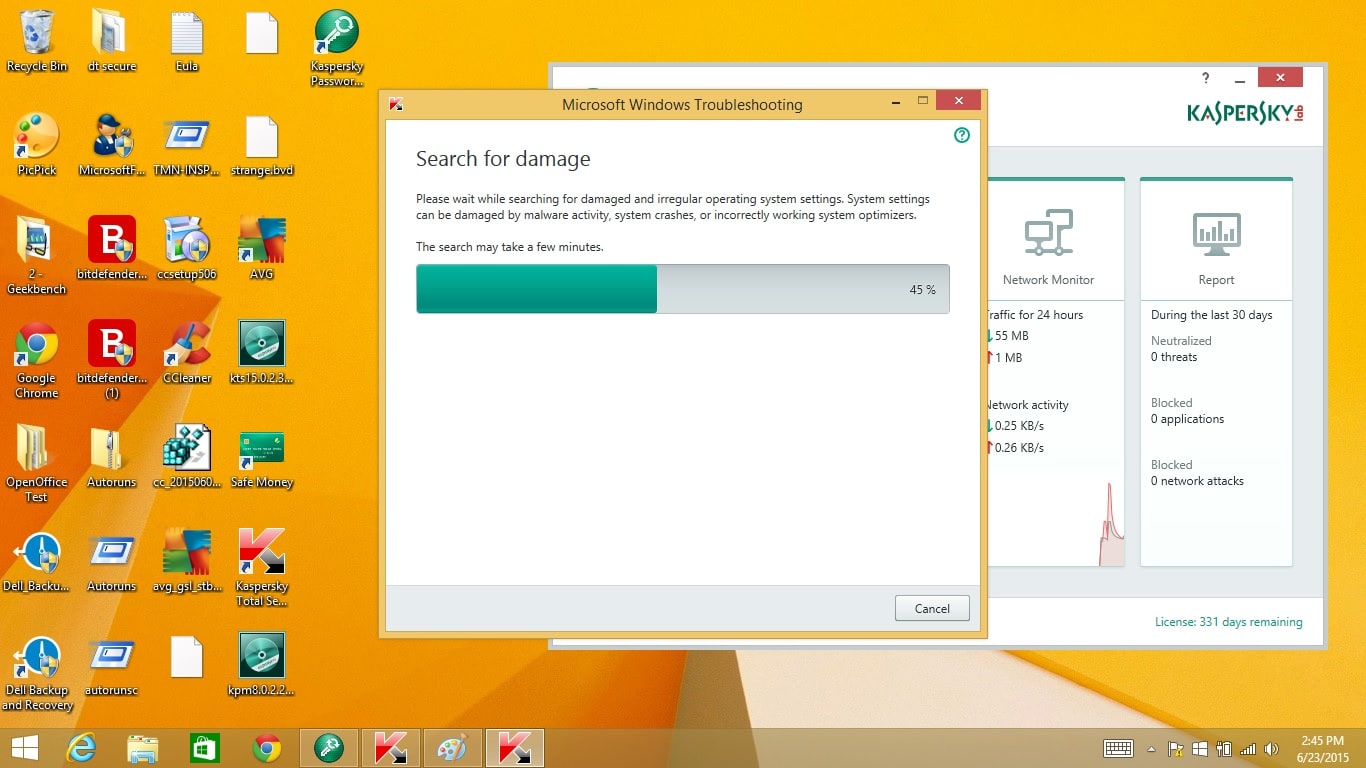Click the volume tray icon
The width and height of the screenshot is (1366, 768).
1271,748
